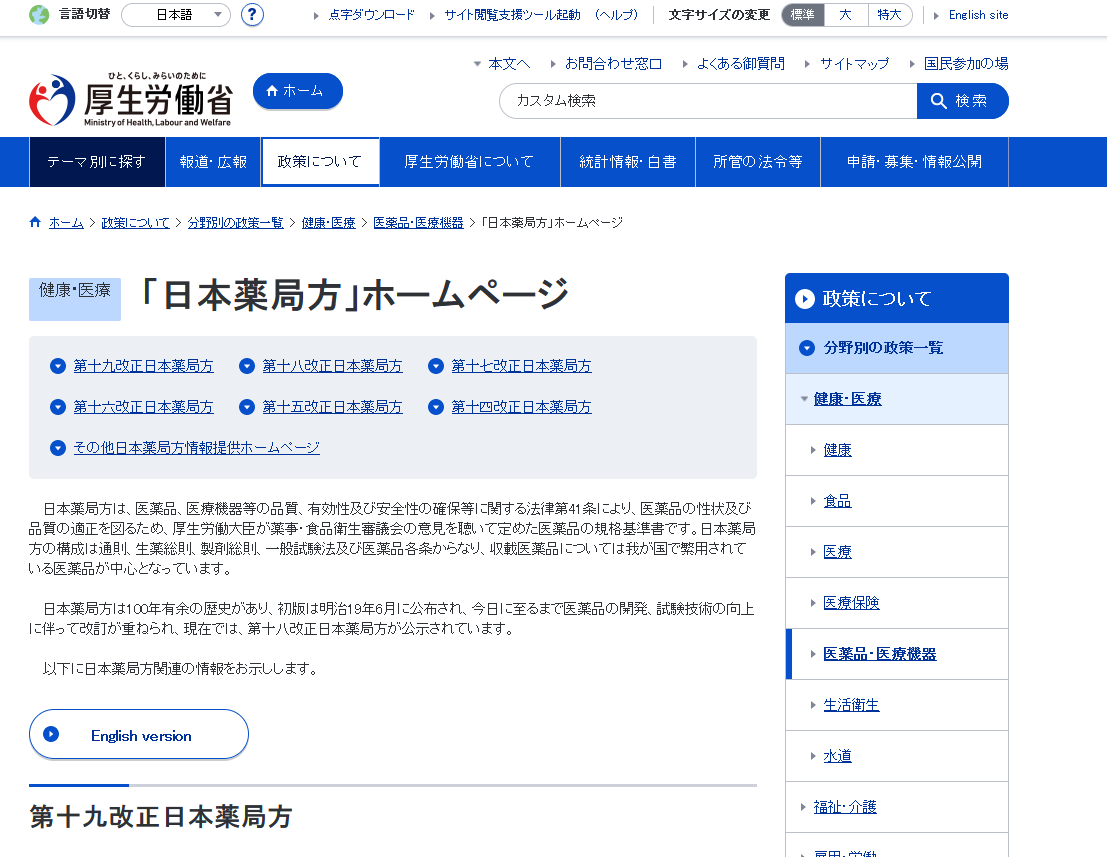Open the 日本語 language dropdown
Viewport: 1107px width, 857px height.
pos(176,15)
